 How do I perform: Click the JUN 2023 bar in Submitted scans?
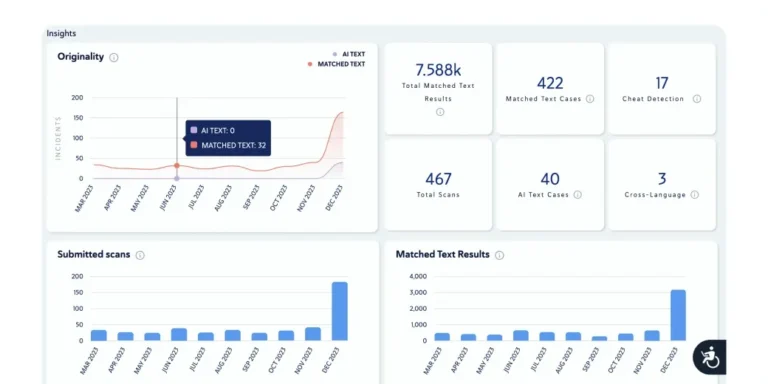(x=179, y=334)
